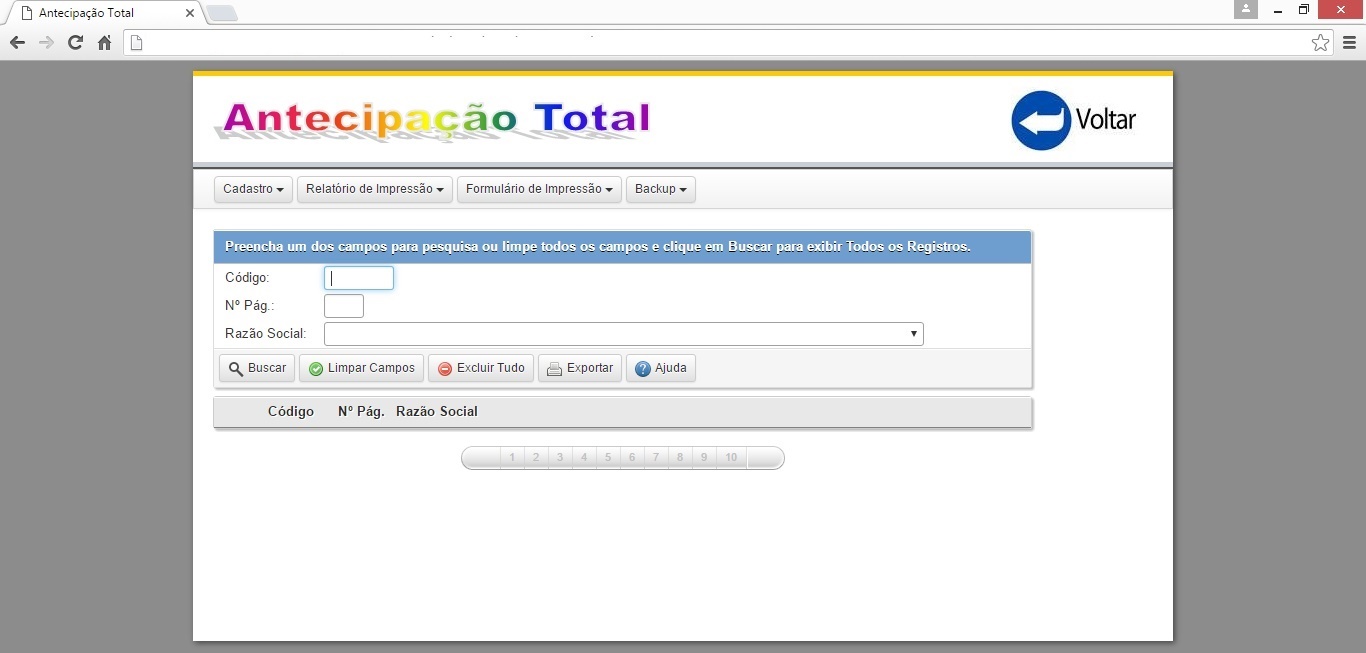Open Formulário de Impressão menu
The image size is (1366, 653).
pos(539,189)
